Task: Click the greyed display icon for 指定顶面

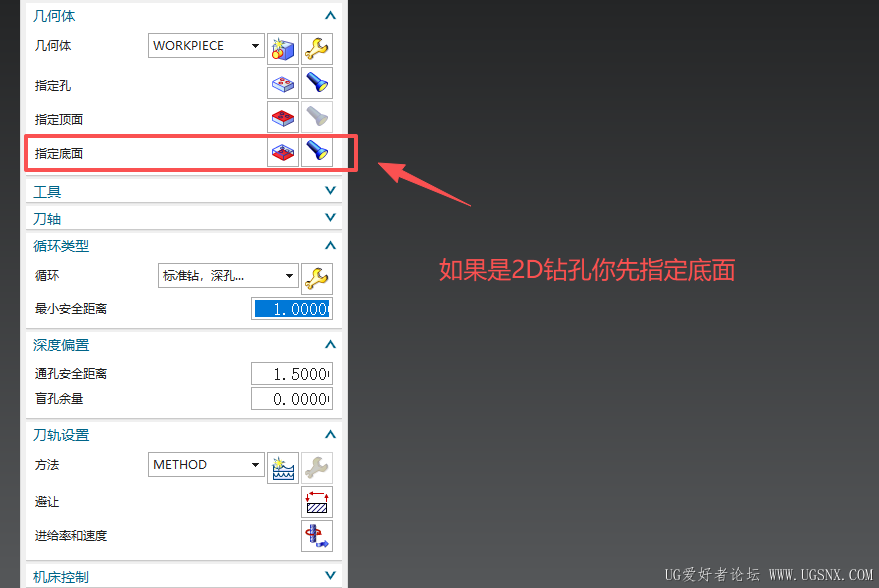Action: [x=317, y=117]
